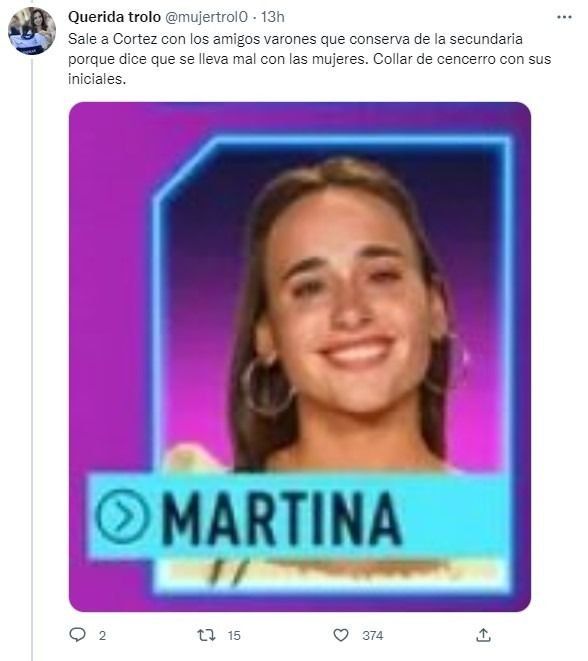Screen dimensions: 588x661
Task: Click the retweet count number 15
Action: [x=234, y=635]
